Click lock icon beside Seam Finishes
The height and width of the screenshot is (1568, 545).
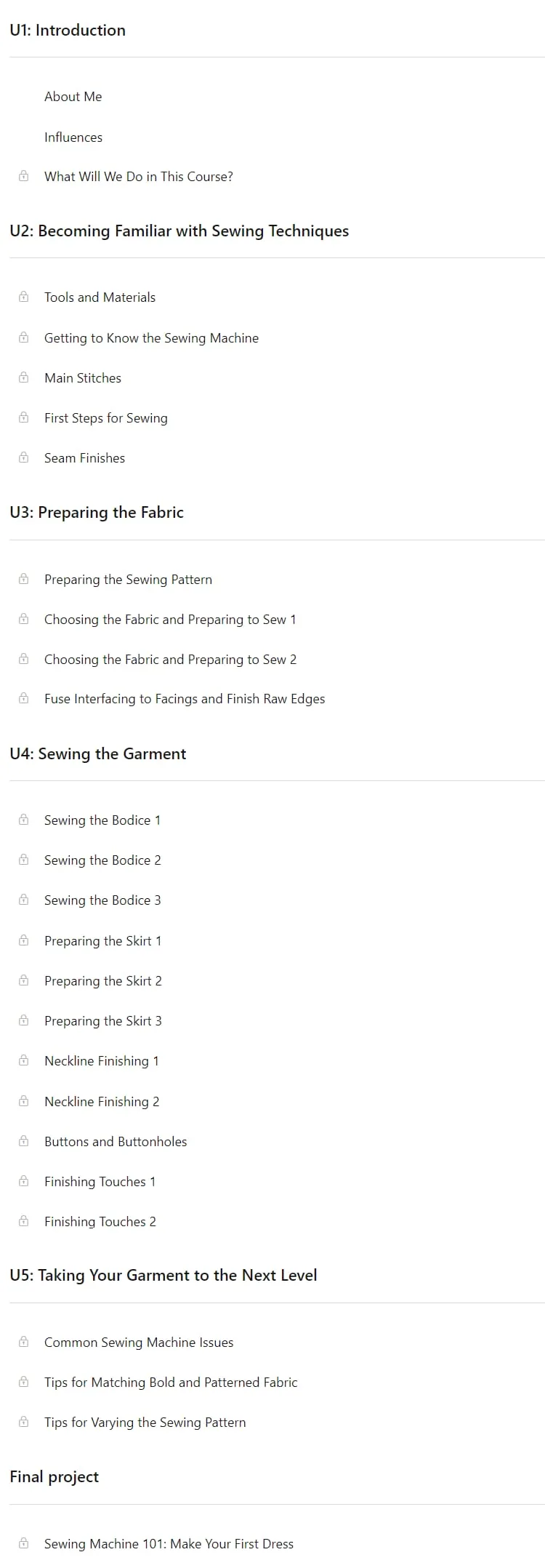point(23,457)
